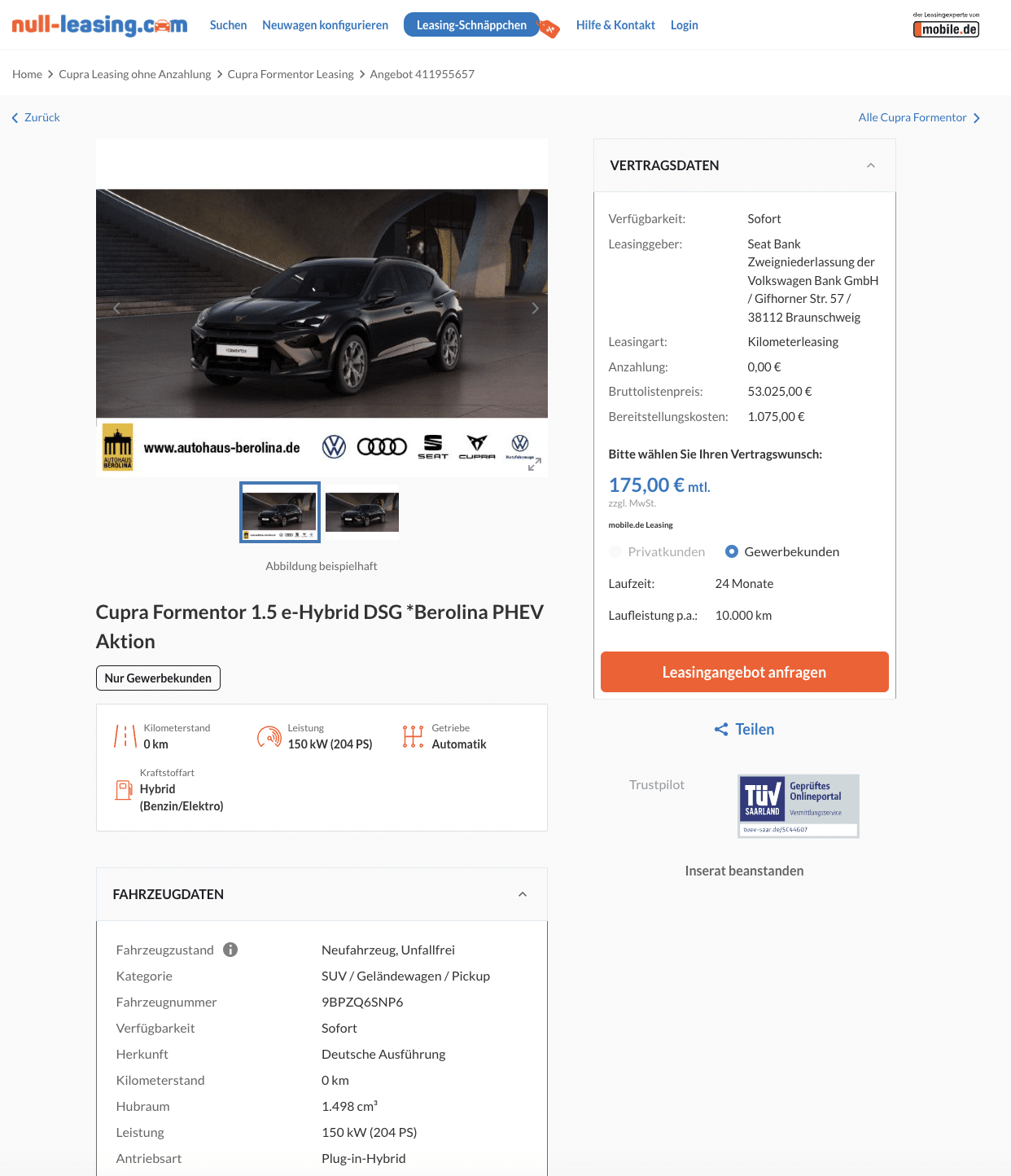
Task: Open the Laufzeit 24 Monate selector
Action: [744, 584]
